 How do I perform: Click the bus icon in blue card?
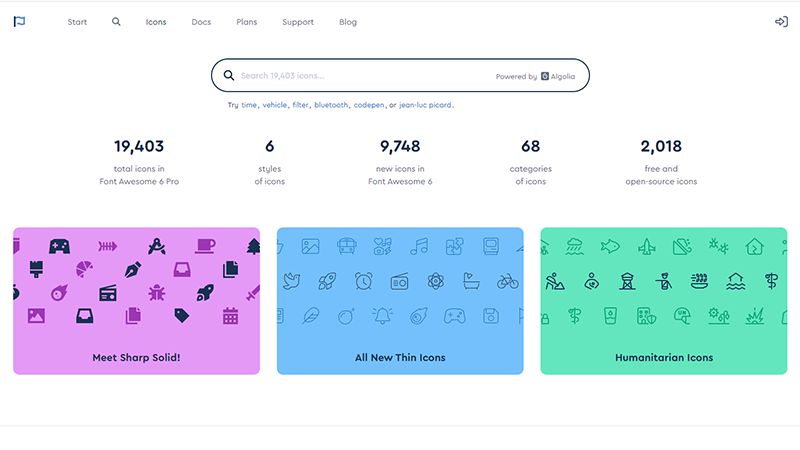tap(346, 246)
